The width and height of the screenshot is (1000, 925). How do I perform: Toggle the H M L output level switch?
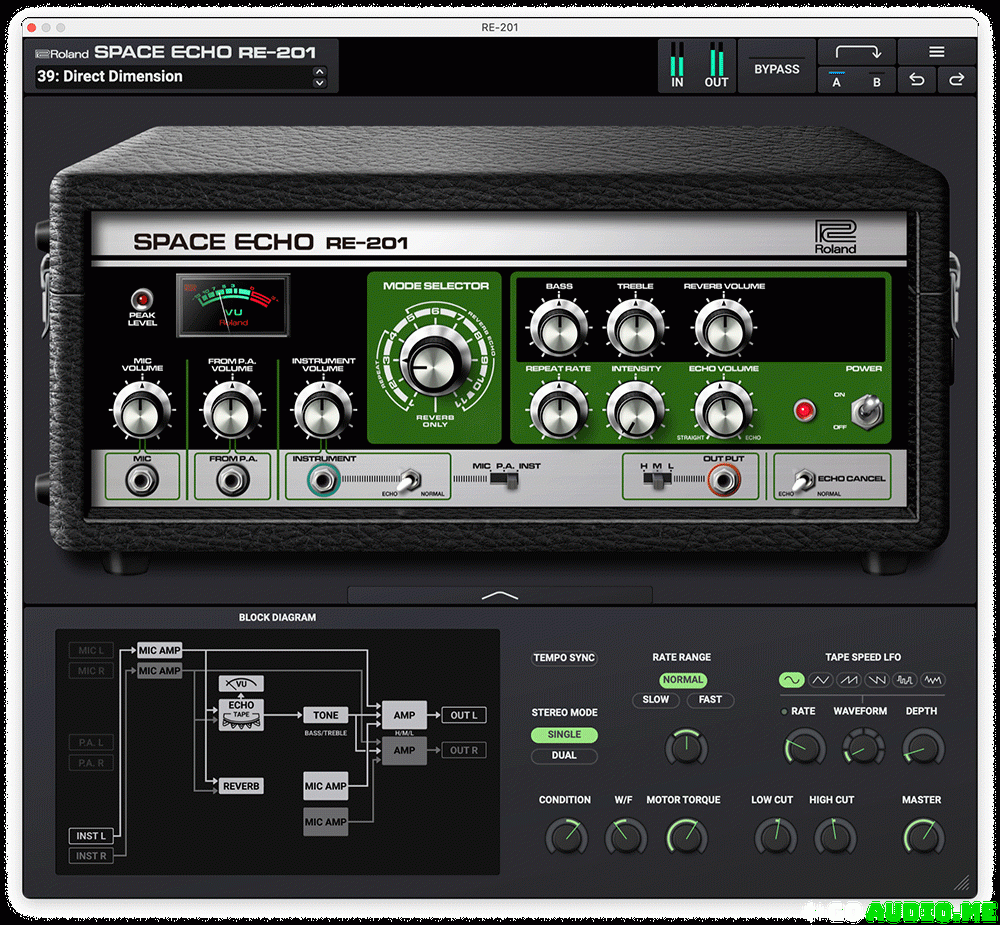(657, 479)
